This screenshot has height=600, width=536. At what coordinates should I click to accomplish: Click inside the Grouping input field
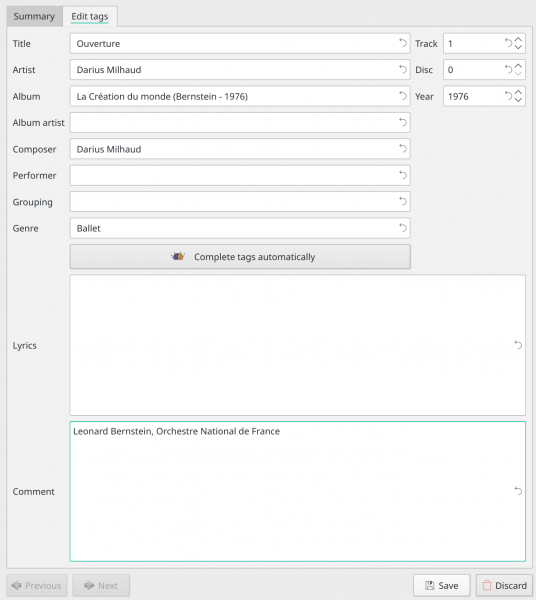tap(240, 202)
